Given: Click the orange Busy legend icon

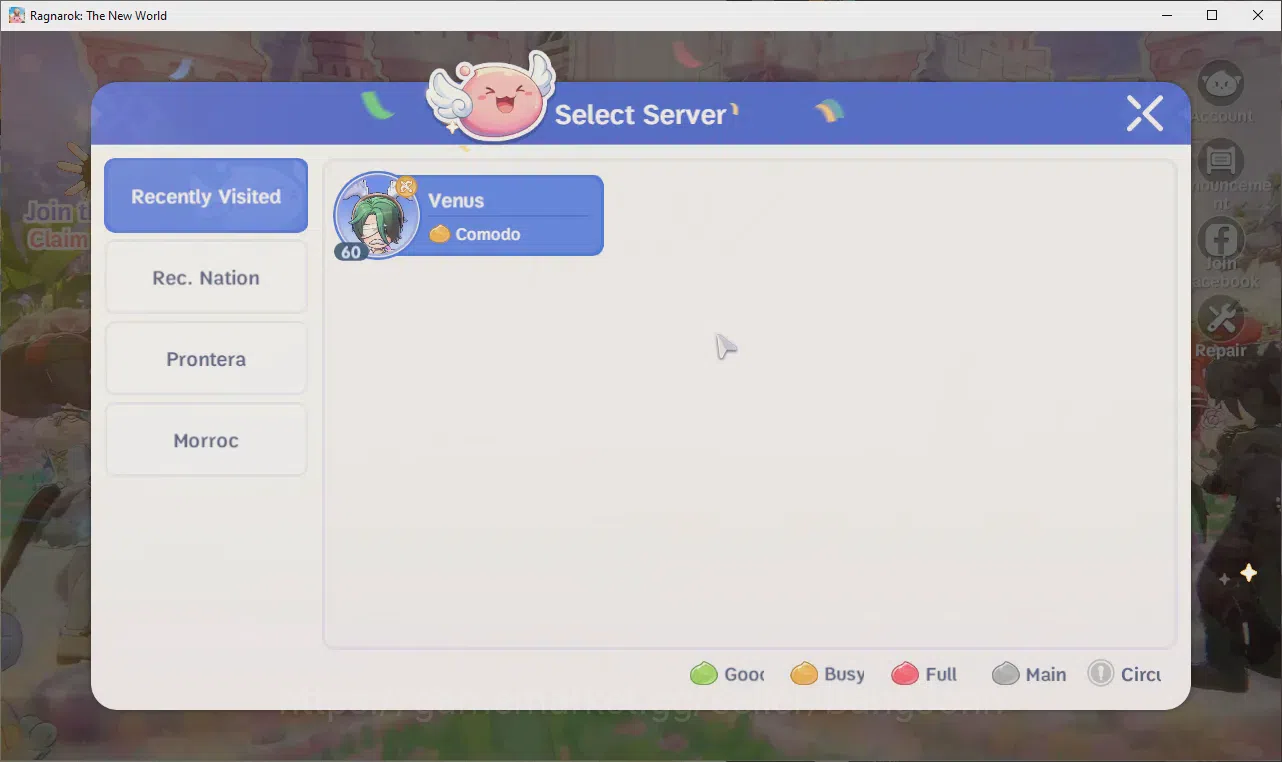Looking at the screenshot, I should point(804,673).
